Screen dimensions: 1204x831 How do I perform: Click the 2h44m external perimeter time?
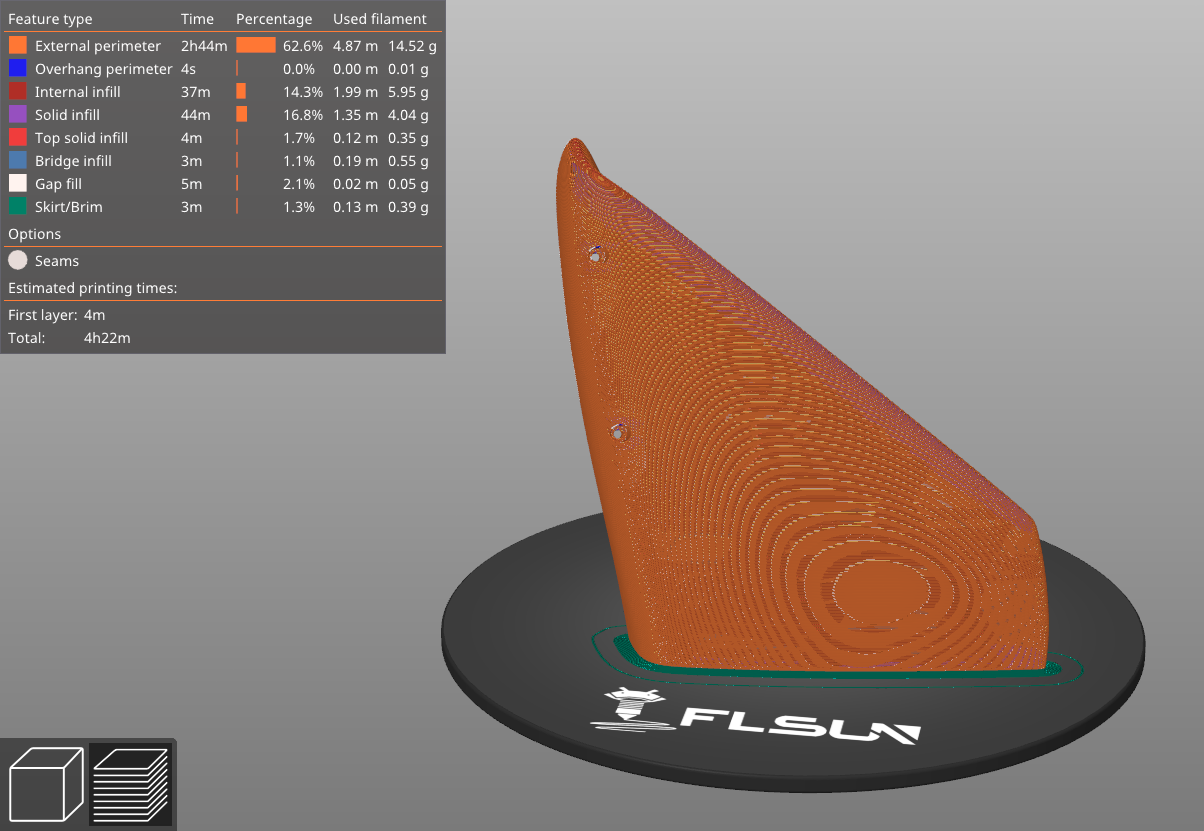205,46
